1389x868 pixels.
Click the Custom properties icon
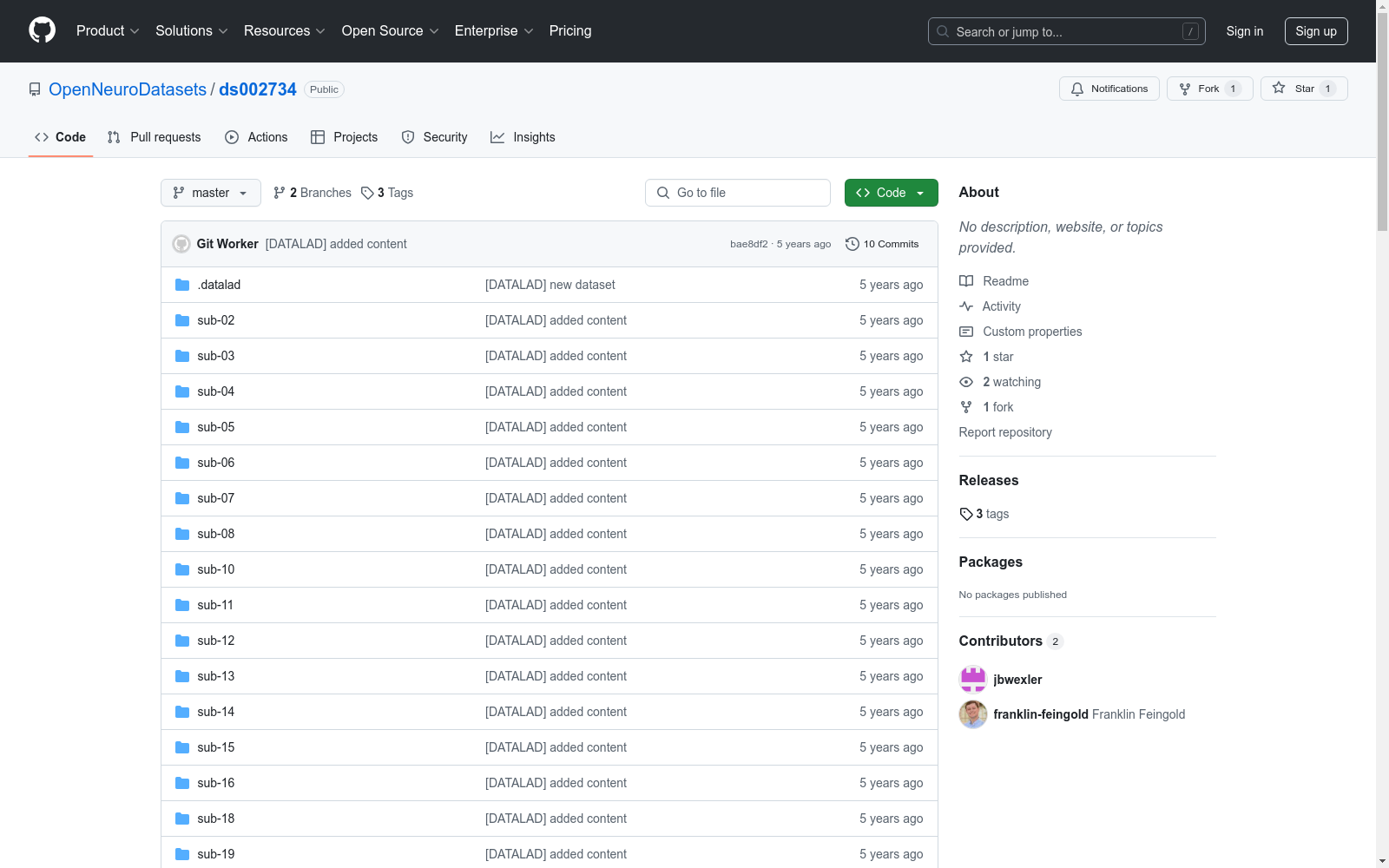(966, 332)
